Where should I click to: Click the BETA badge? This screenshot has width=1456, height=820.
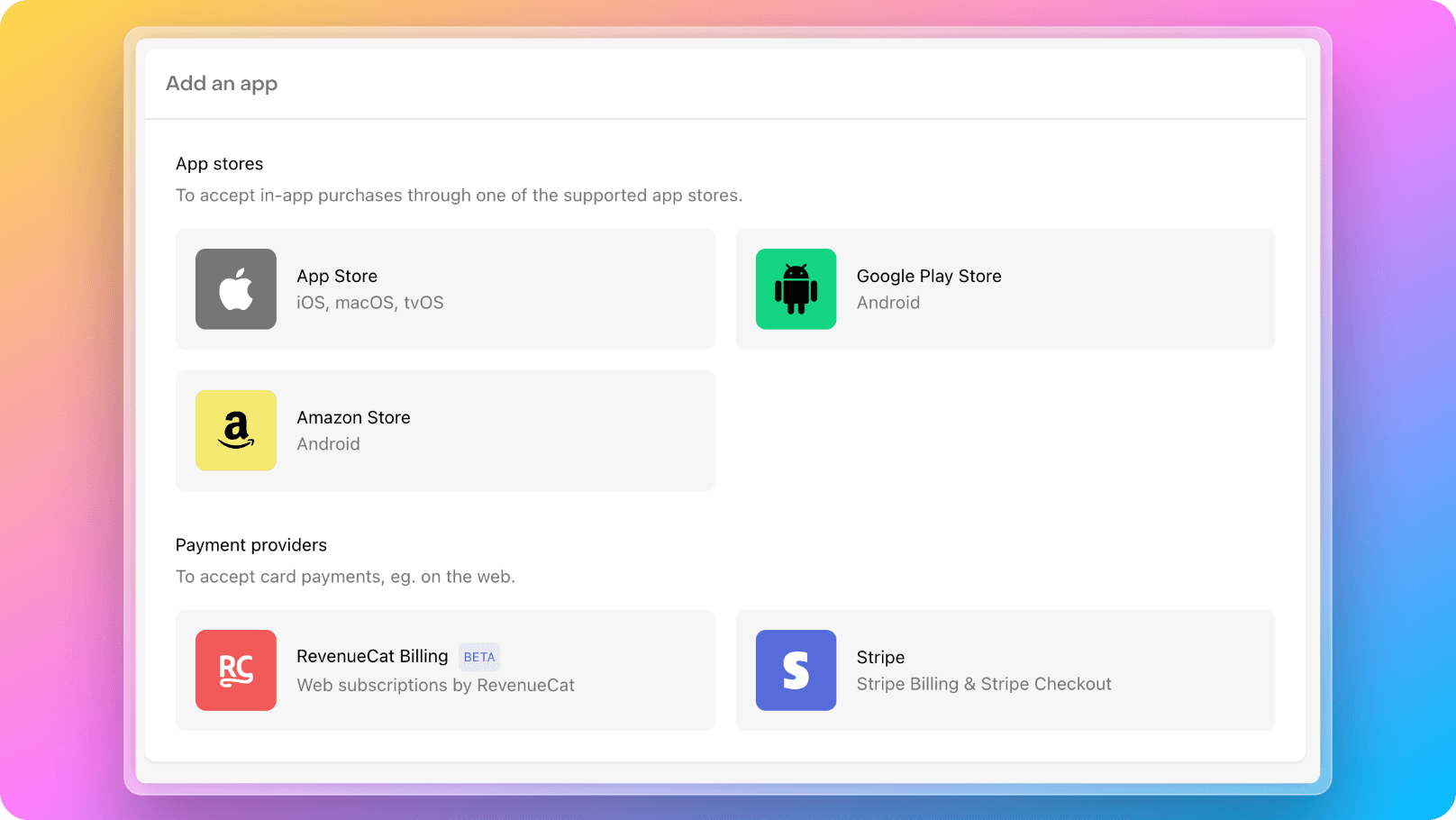coord(479,657)
